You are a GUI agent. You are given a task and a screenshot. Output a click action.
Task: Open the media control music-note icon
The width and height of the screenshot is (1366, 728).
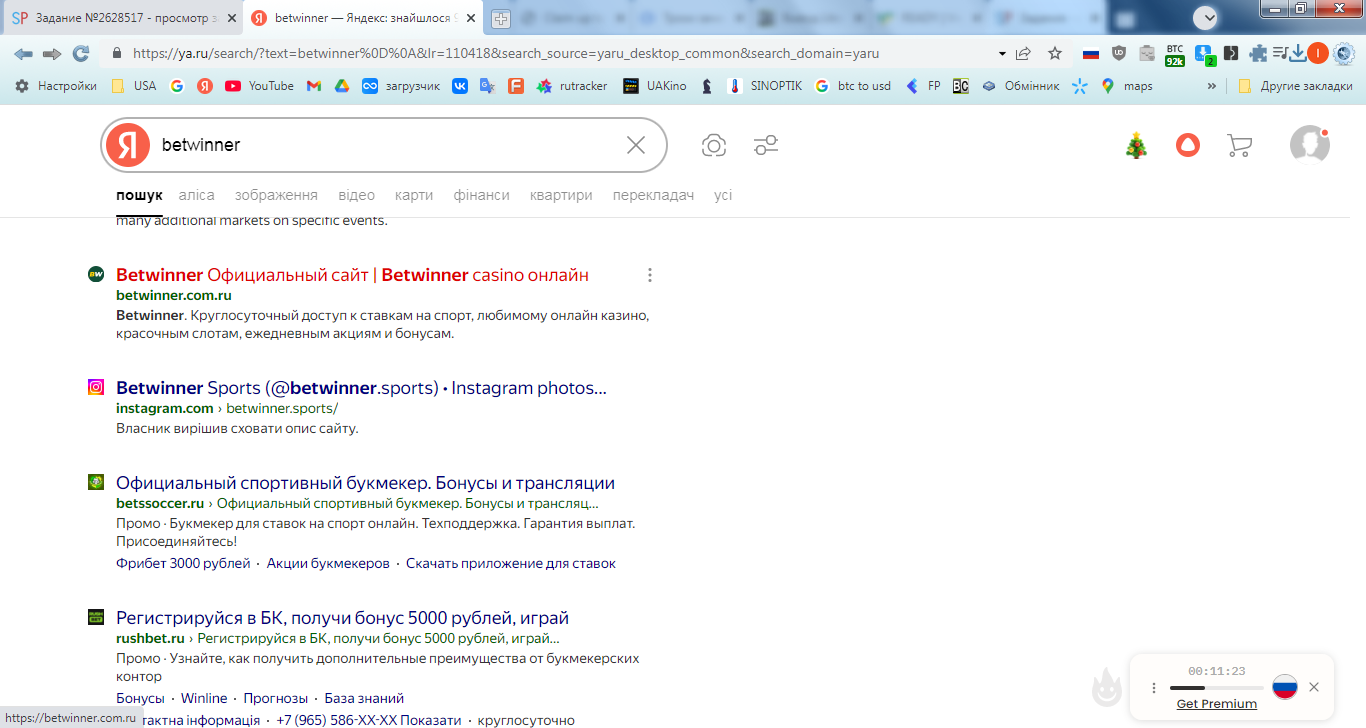coord(1280,54)
